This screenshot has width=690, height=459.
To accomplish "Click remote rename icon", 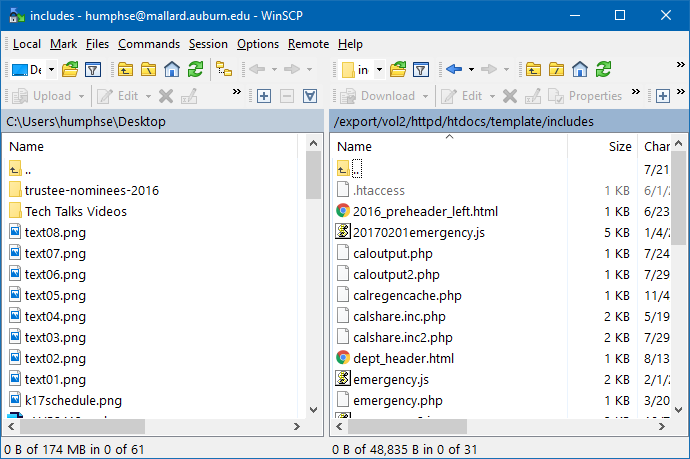I will point(532,96).
